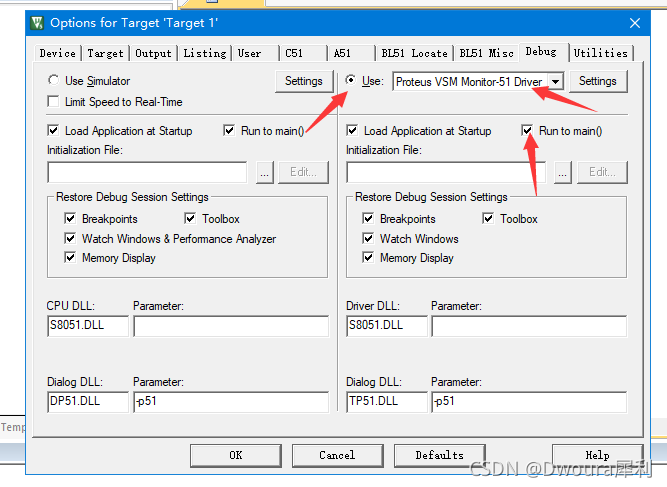
Task: Toggle Watch Windows & Performance Analyzer
Action: (x=70, y=238)
